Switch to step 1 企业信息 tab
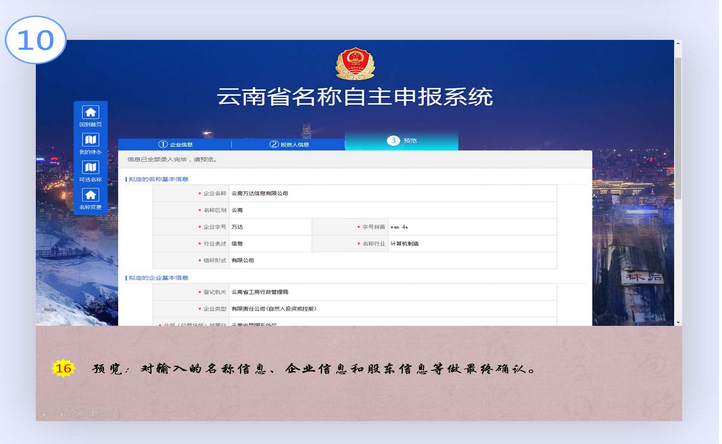This screenshot has width=722, height=444. tap(175, 144)
